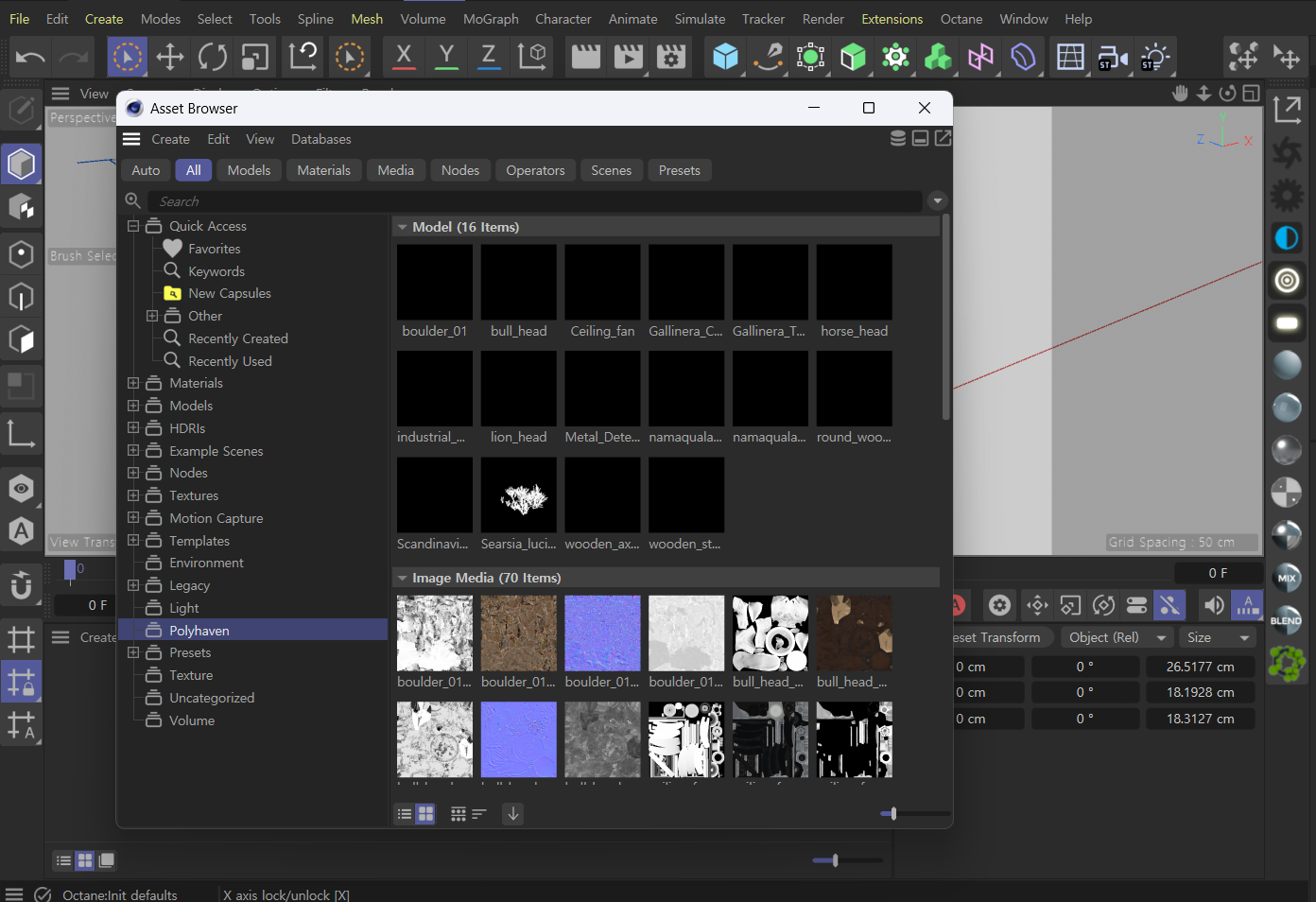Expand the Materials category tree node

tap(133, 383)
